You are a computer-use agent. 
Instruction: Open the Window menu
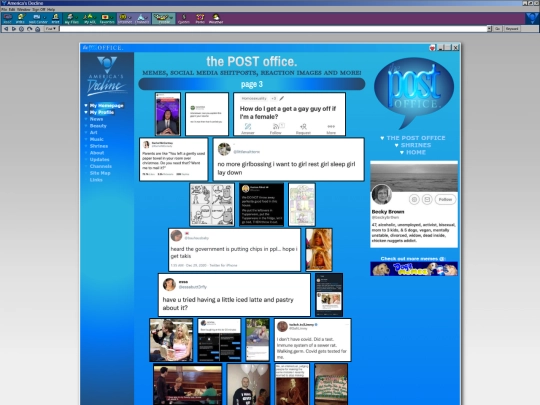[23, 9]
